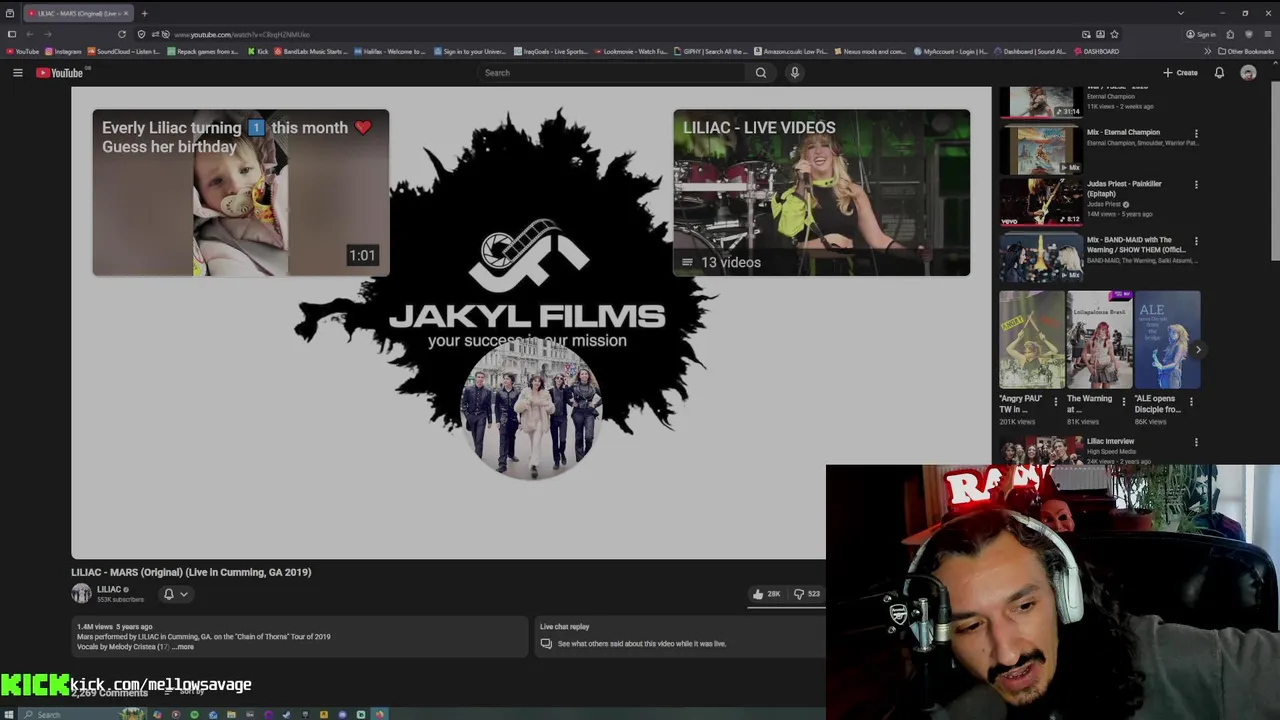Open The Warning at Lollapalooza short
Screen dimensions: 1280x720
[1100, 340]
